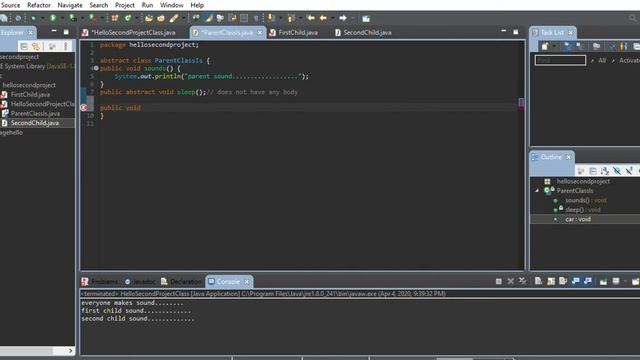
Task: Open the External Tools dropdown arrow
Action: (x=102, y=18)
